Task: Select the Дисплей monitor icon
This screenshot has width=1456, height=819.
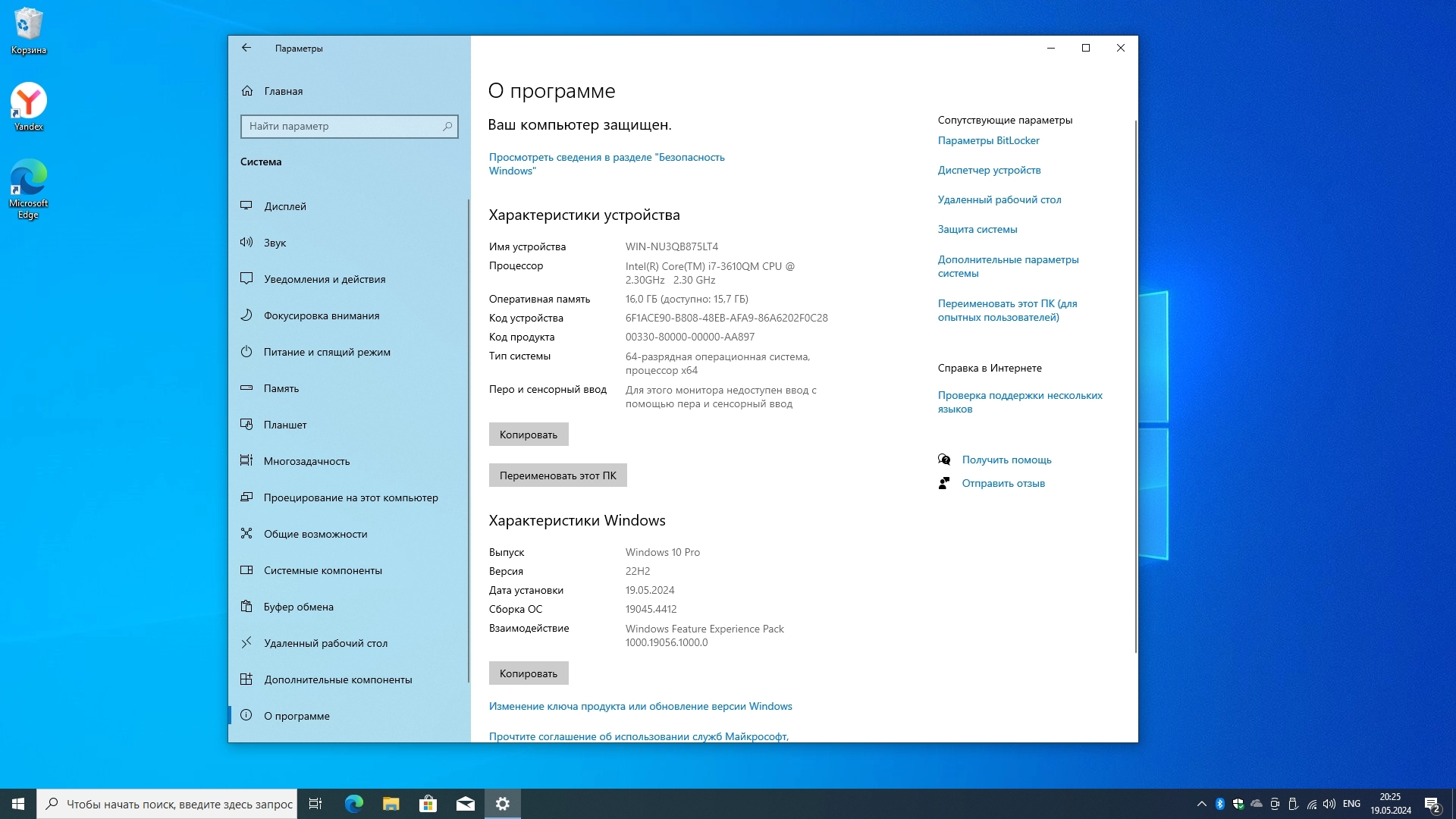Action: click(246, 206)
